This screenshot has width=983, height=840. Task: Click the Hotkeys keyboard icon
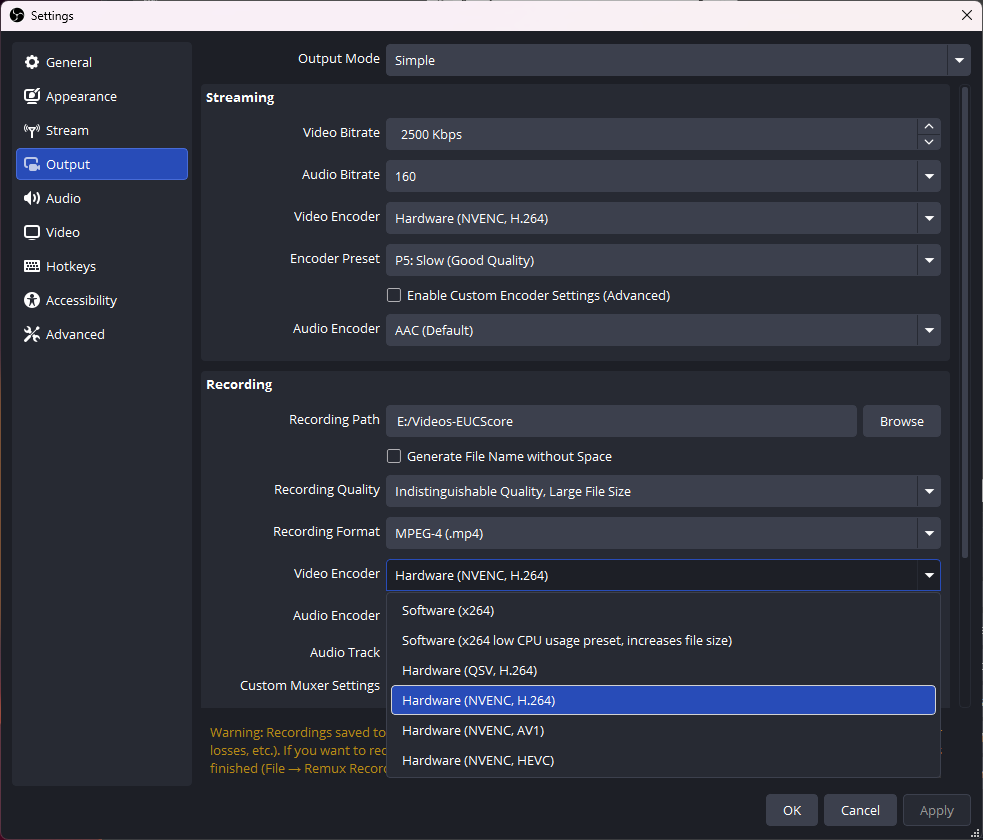click(x=33, y=266)
